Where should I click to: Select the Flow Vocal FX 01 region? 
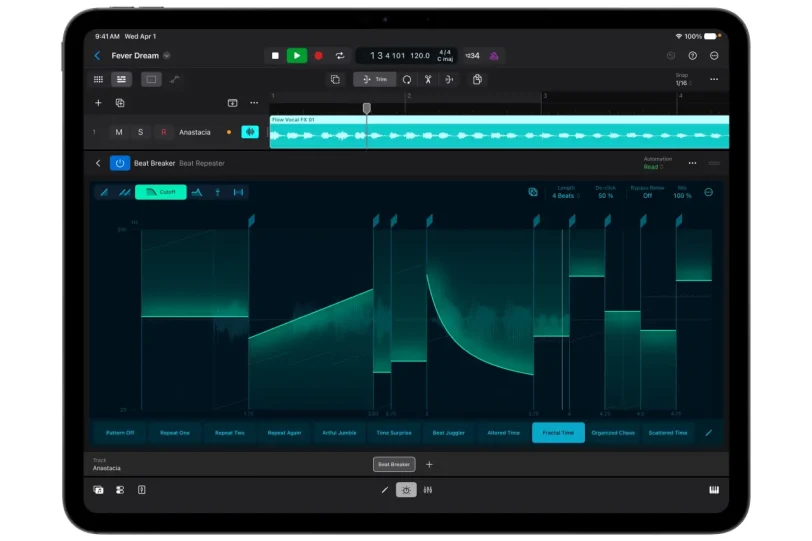pos(499,132)
